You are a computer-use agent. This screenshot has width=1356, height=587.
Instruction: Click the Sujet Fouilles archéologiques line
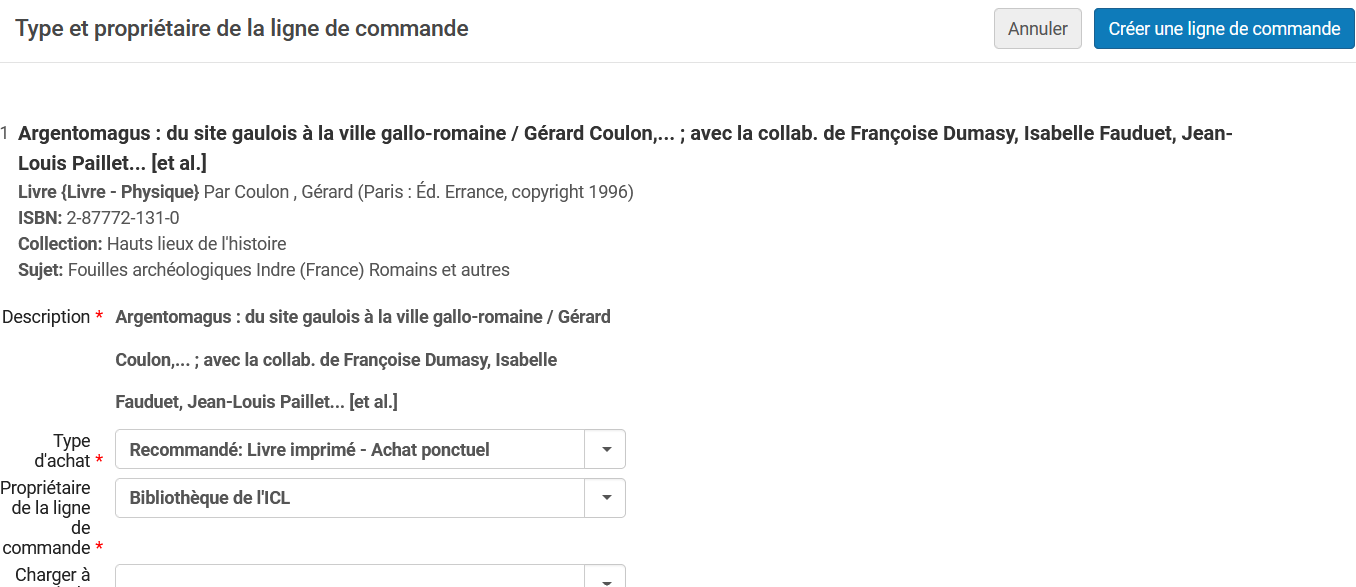(x=264, y=270)
